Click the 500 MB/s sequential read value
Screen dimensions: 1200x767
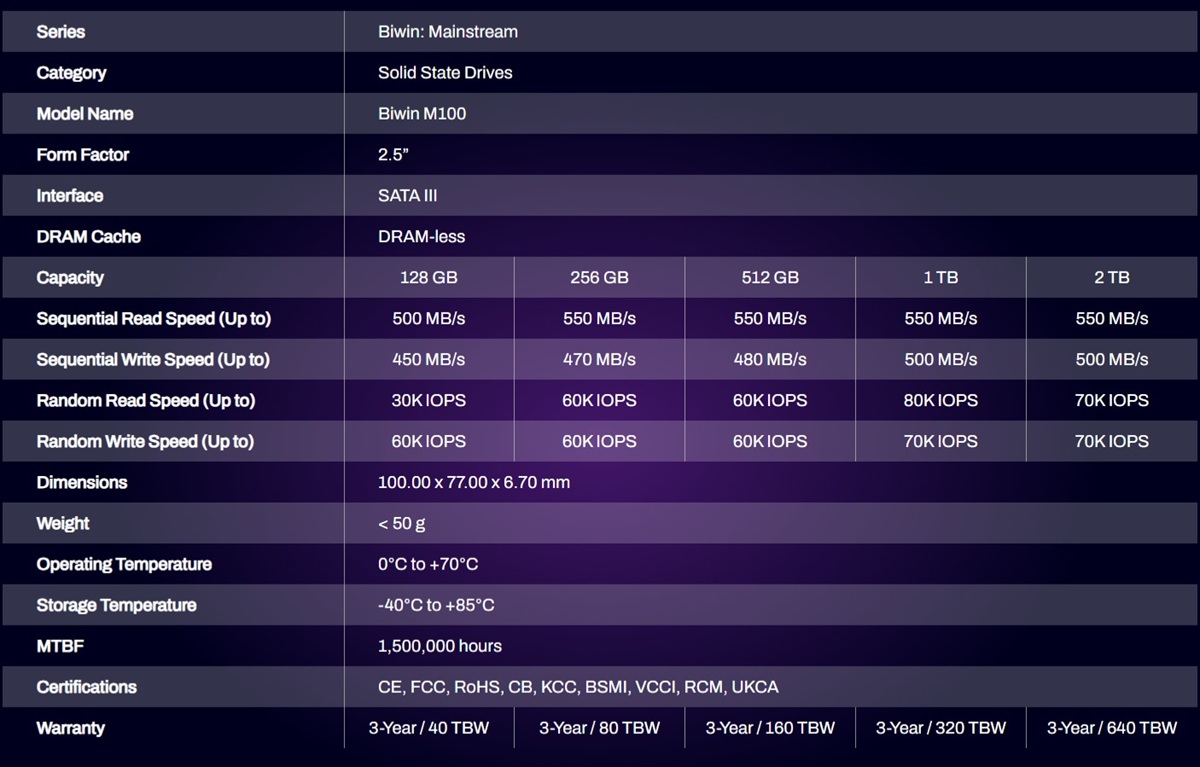428,319
